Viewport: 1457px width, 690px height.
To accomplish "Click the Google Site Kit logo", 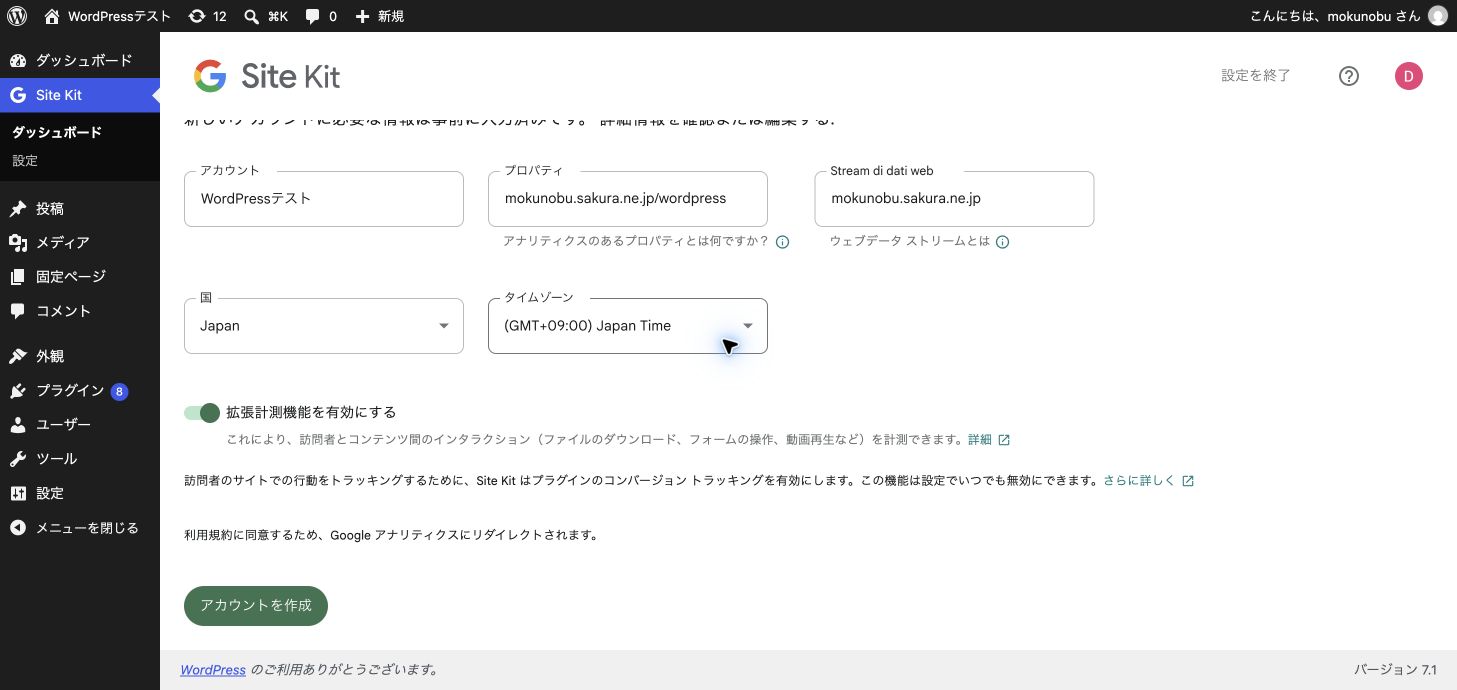I will tap(267, 76).
